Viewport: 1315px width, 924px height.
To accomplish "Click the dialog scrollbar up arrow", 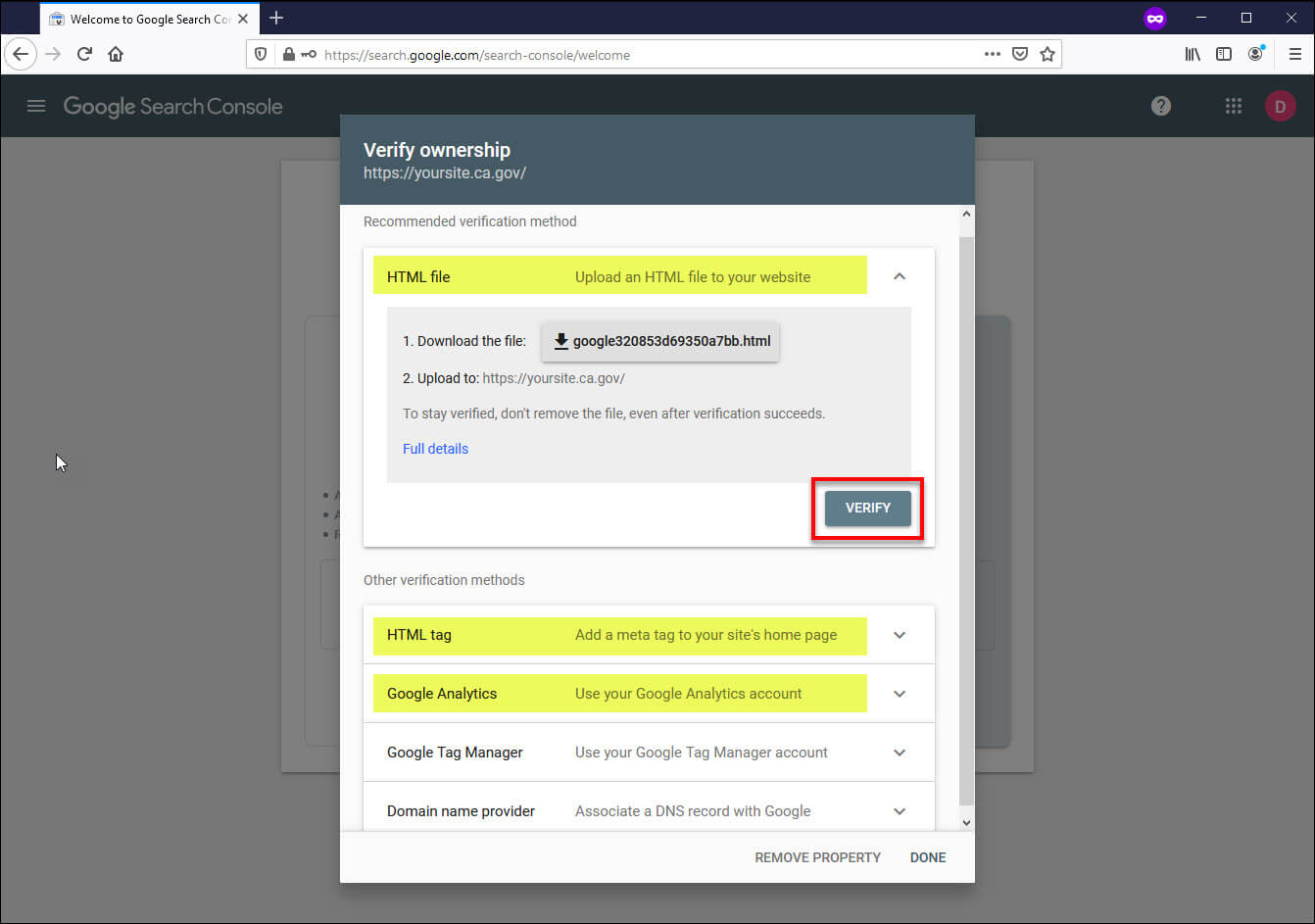I will pyautogui.click(x=966, y=214).
